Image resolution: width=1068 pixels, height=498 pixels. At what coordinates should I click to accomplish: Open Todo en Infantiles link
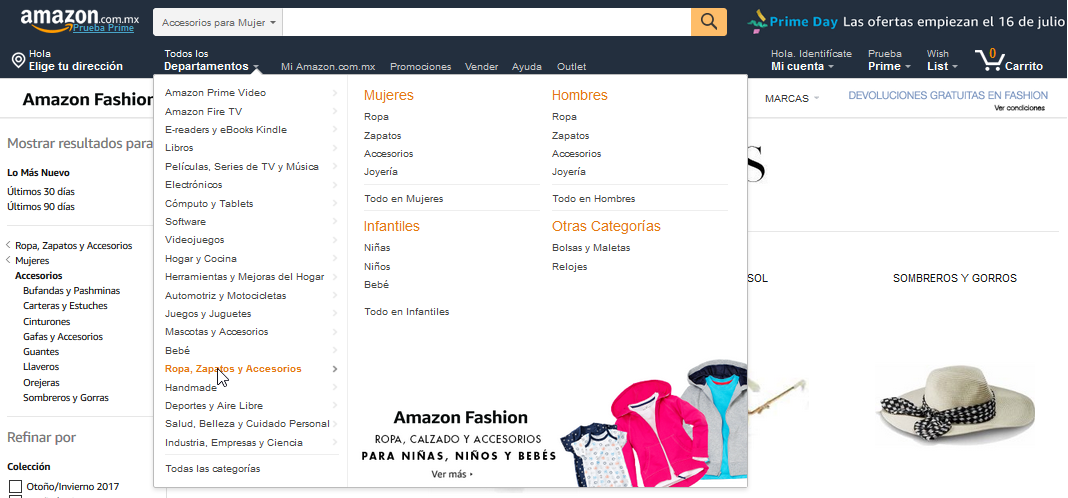(x=407, y=312)
